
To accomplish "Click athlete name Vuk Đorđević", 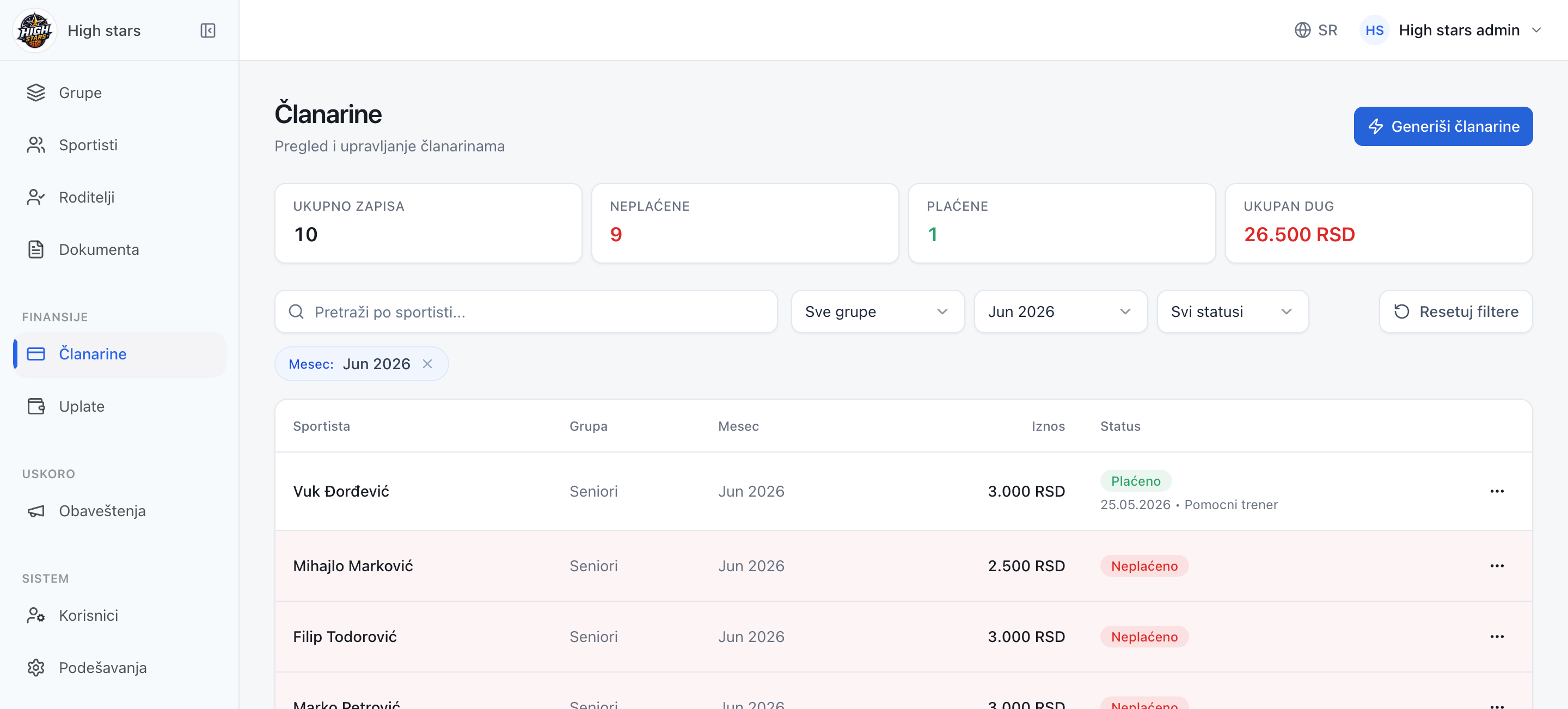I will [x=341, y=492].
